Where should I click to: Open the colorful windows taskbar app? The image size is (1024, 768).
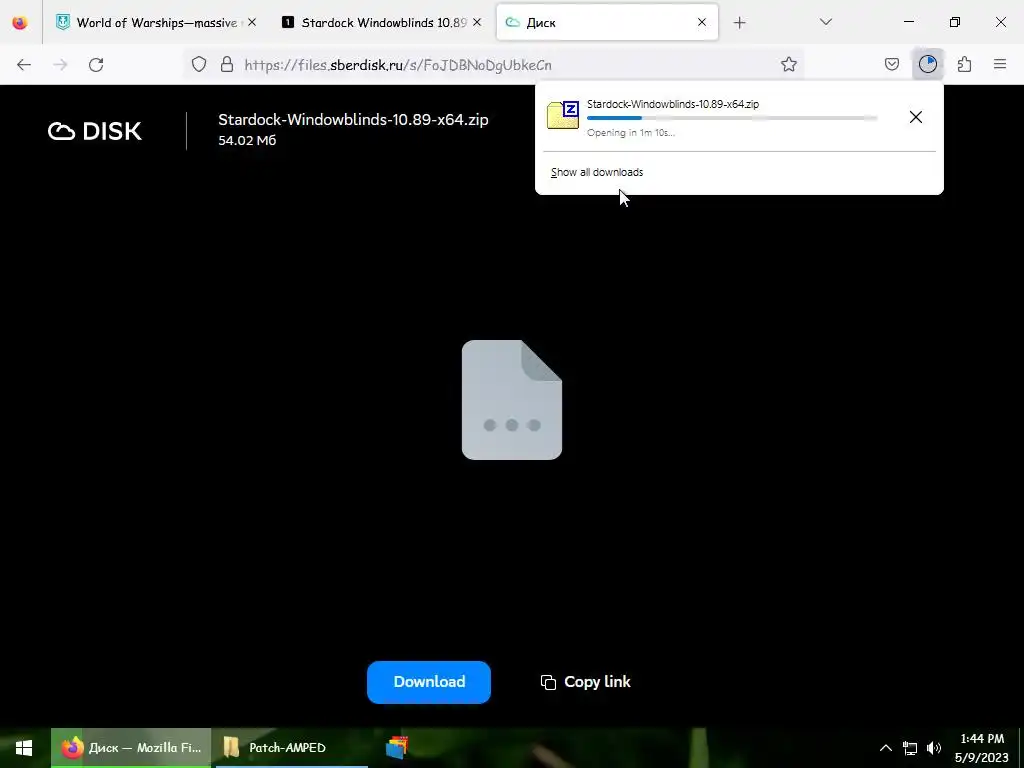pyautogui.click(x=396, y=748)
